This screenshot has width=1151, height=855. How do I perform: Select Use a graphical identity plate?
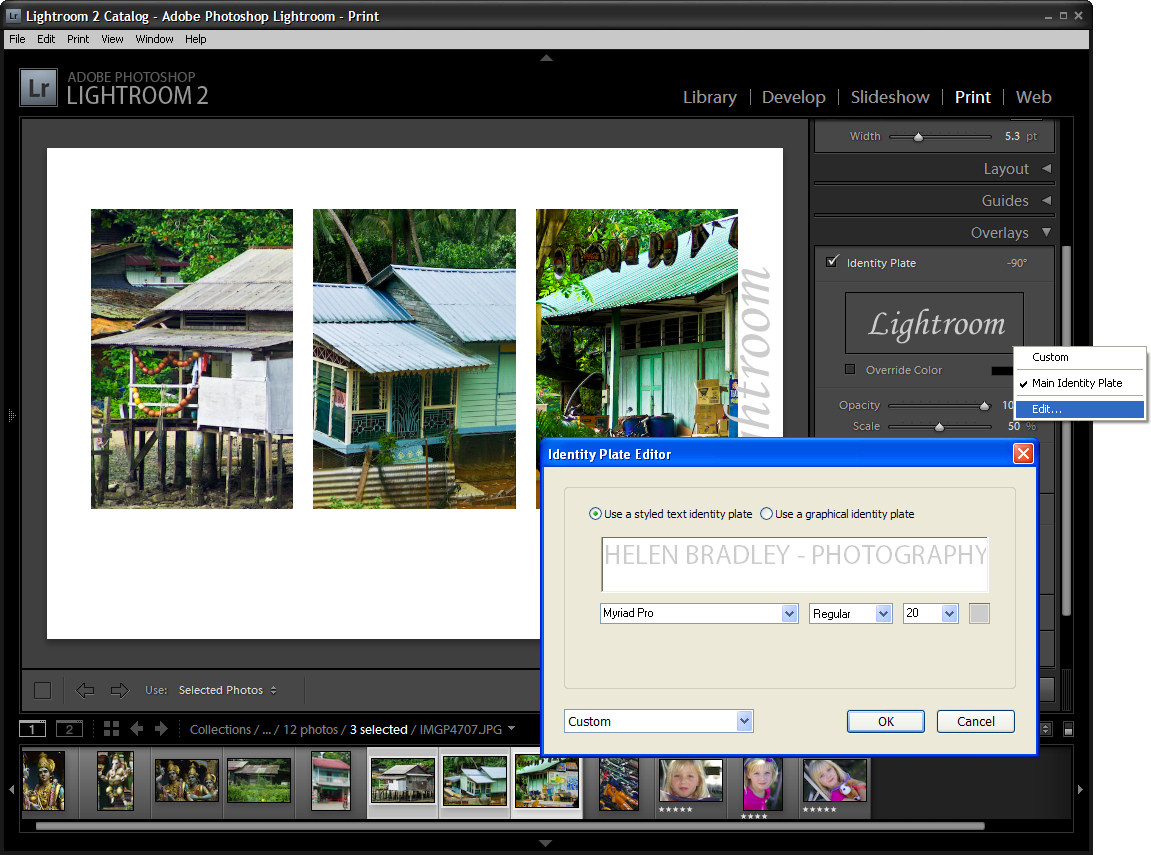pyautogui.click(x=766, y=514)
